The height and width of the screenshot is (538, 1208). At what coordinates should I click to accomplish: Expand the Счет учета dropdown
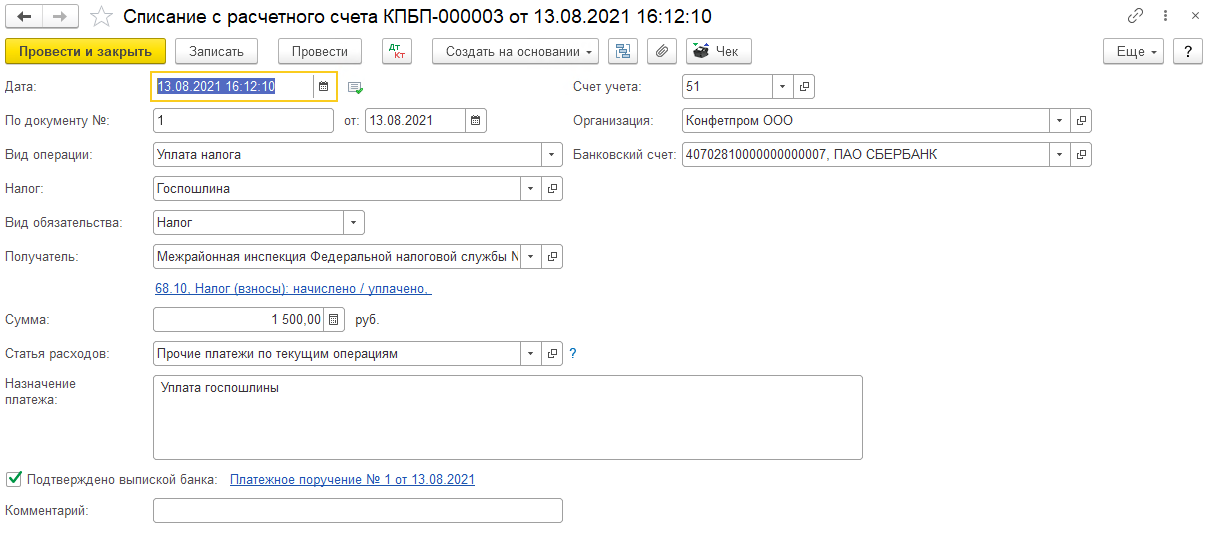tap(782, 87)
